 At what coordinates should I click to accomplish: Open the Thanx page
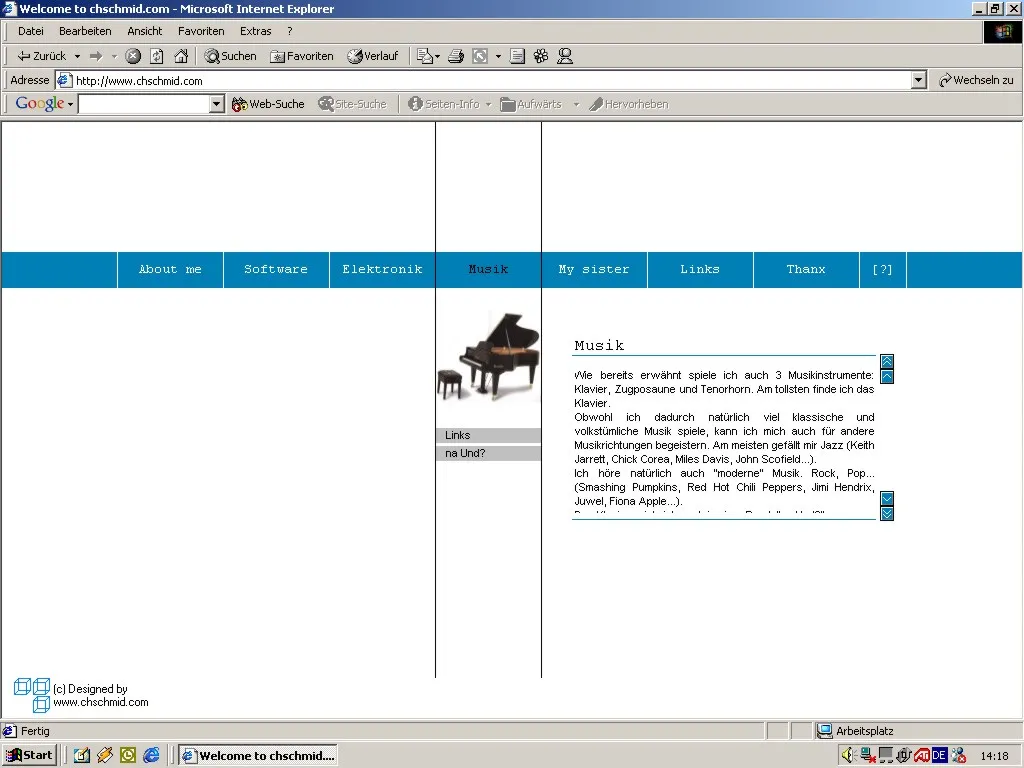pos(806,270)
